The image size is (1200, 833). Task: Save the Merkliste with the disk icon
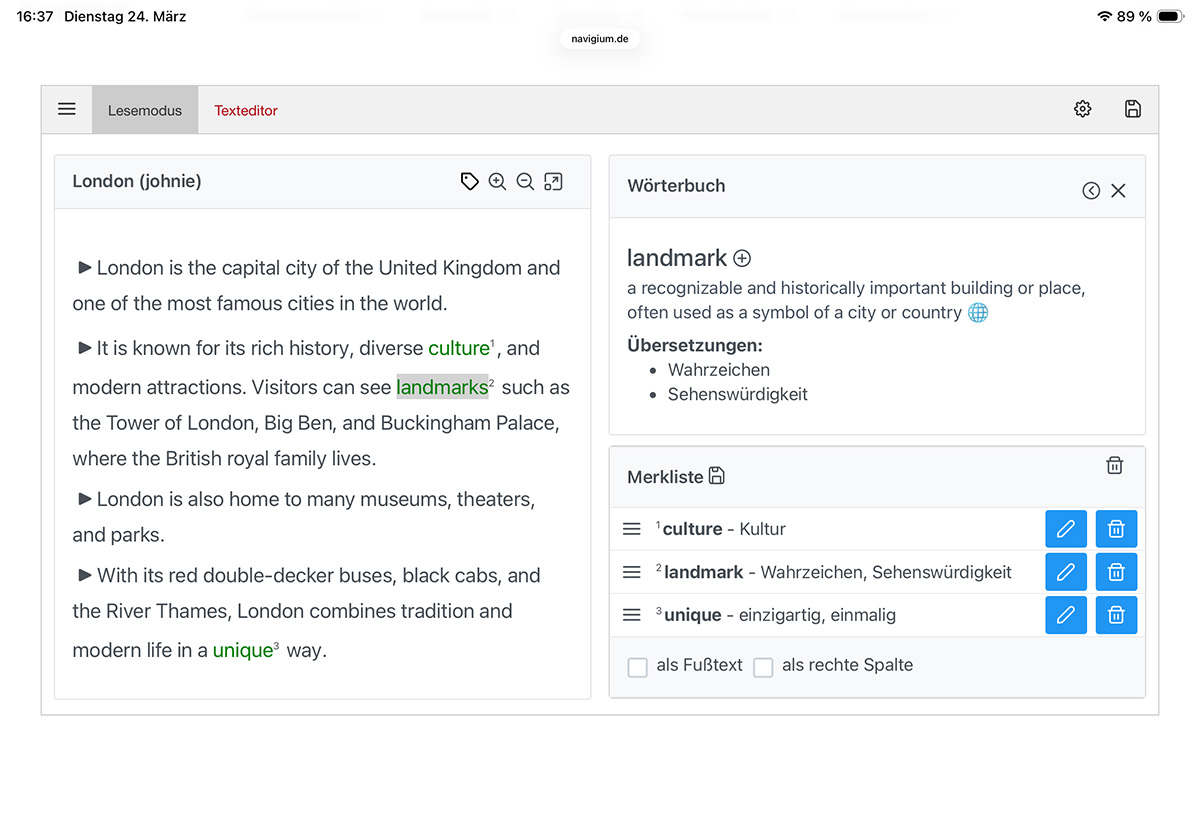pyautogui.click(x=716, y=477)
